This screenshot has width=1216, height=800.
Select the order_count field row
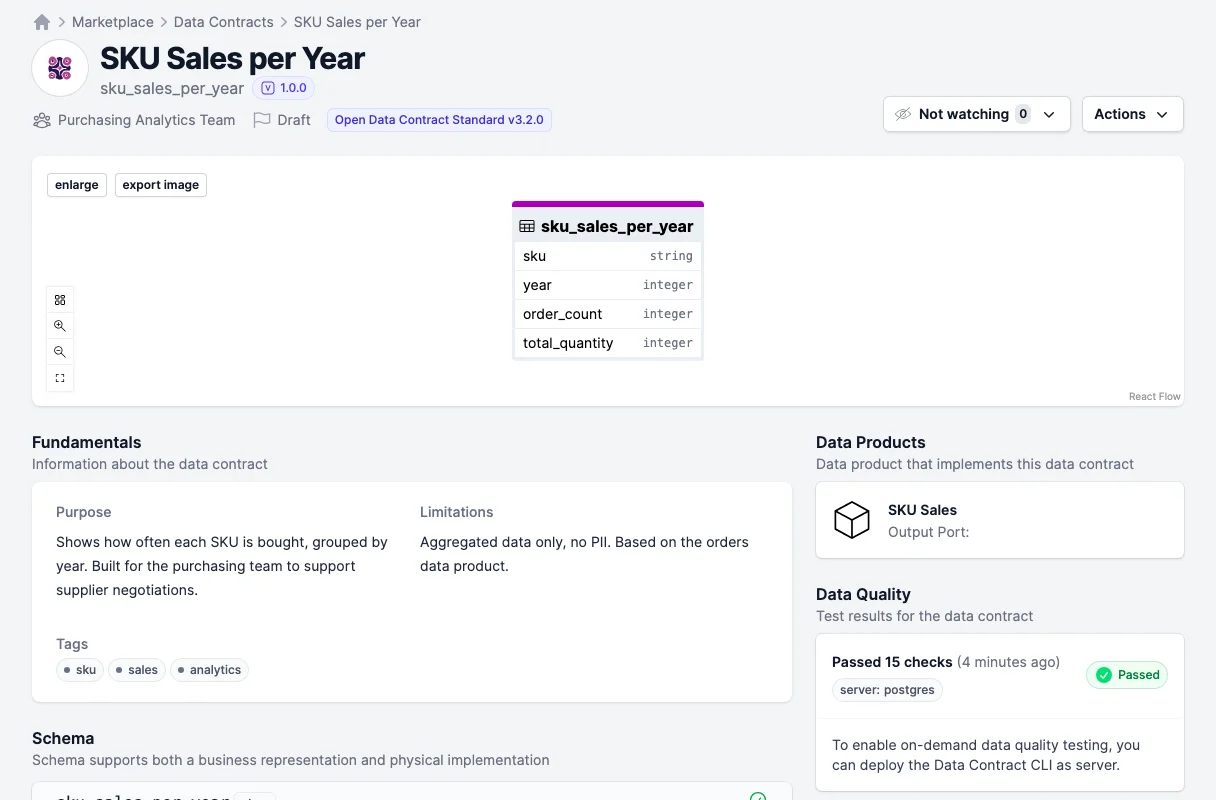tap(608, 314)
